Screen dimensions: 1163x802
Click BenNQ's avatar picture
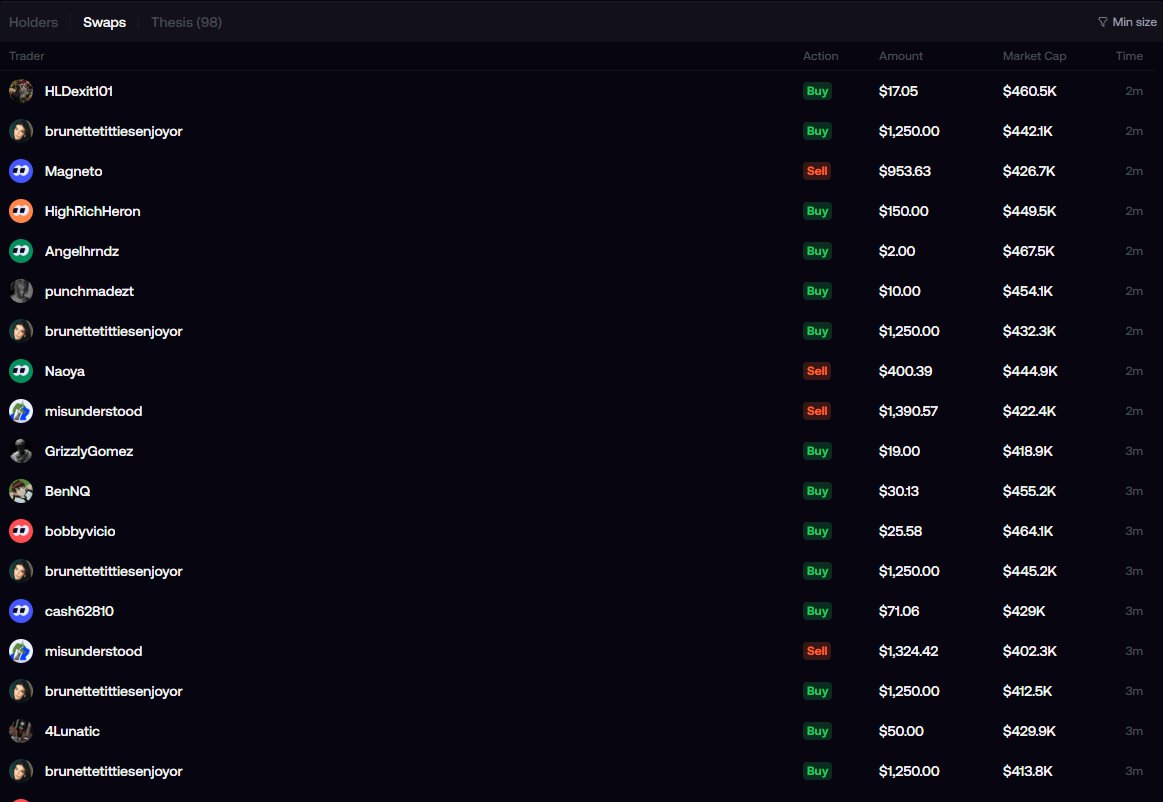point(21,491)
